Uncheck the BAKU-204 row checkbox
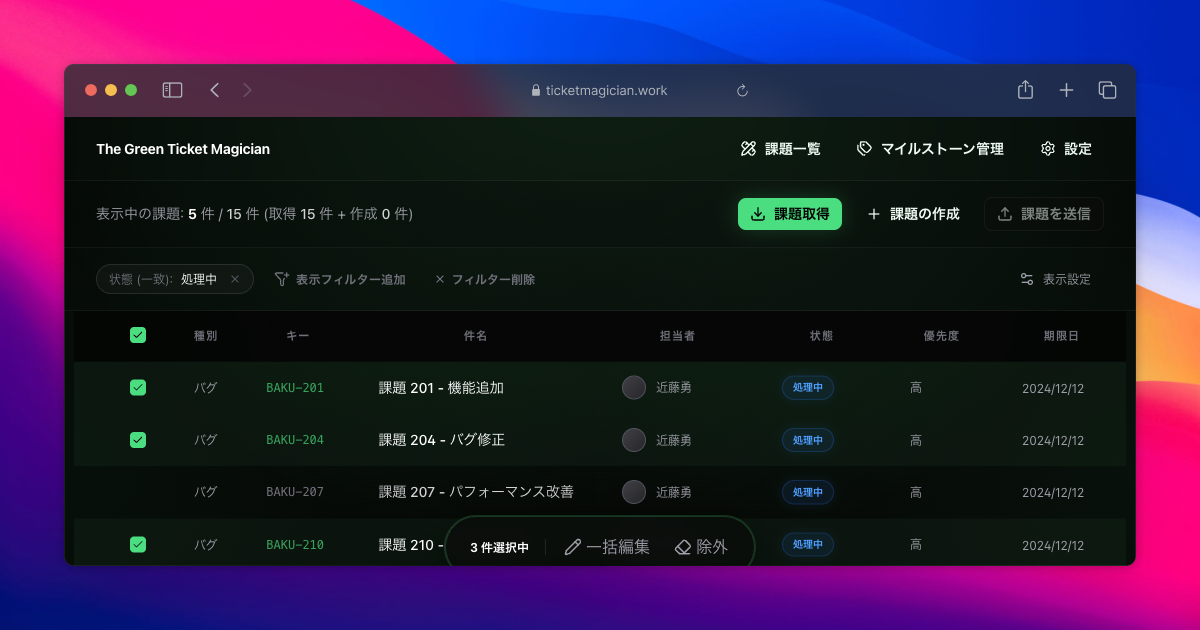 pyautogui.click(x=138, y=440)
